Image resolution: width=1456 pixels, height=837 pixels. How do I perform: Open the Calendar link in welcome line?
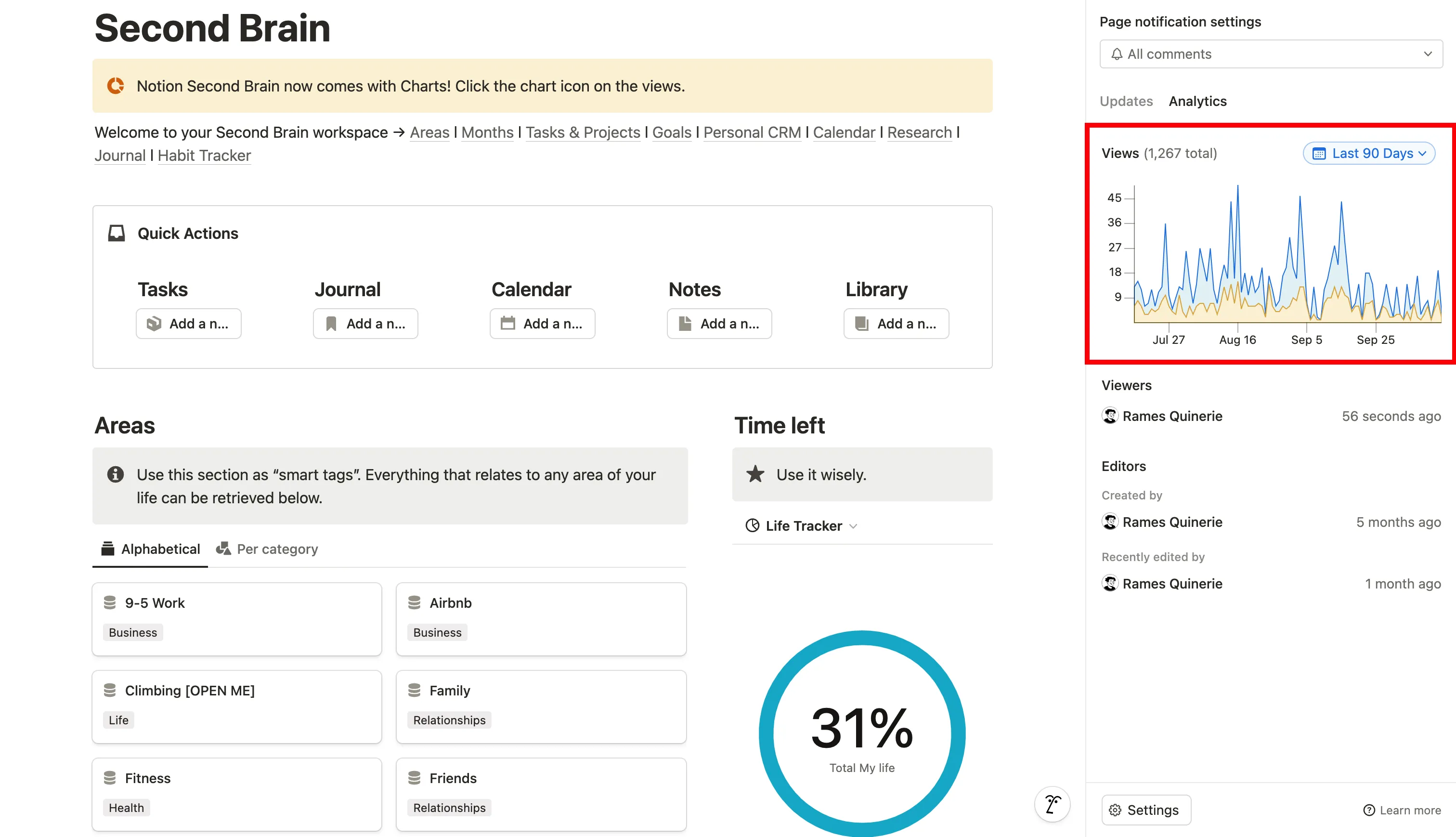point(844,132)
